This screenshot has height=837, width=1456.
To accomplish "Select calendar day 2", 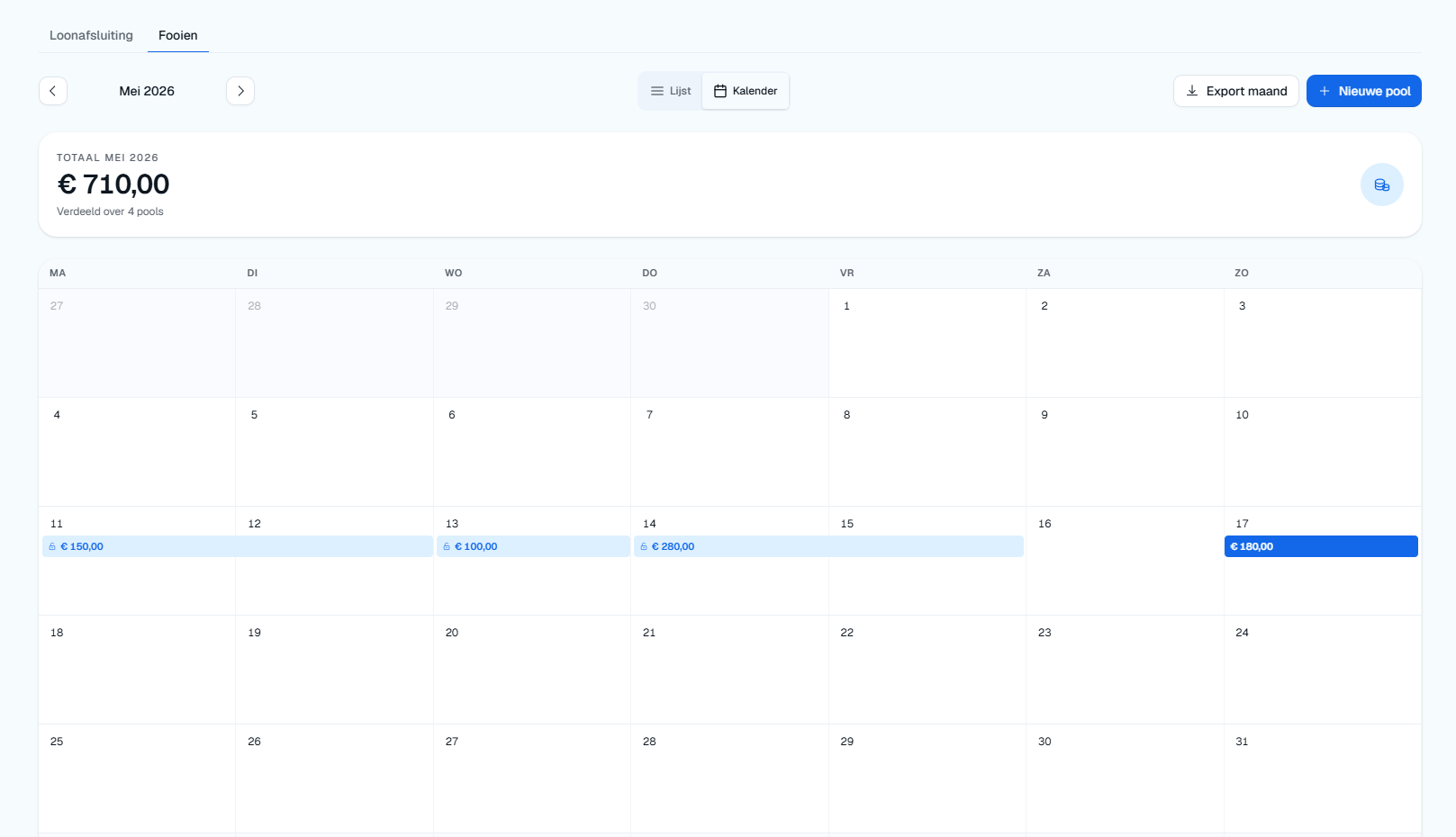I will pos(1126,343).
